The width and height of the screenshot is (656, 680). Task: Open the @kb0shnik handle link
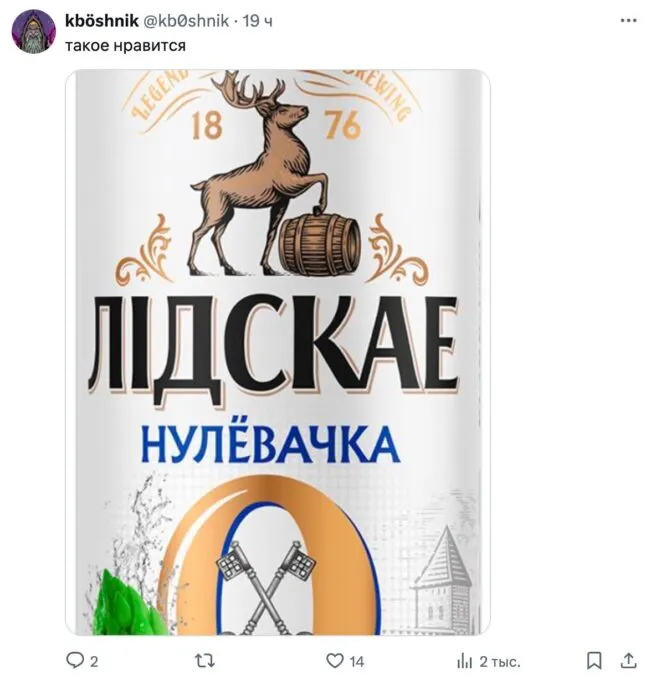186,21
